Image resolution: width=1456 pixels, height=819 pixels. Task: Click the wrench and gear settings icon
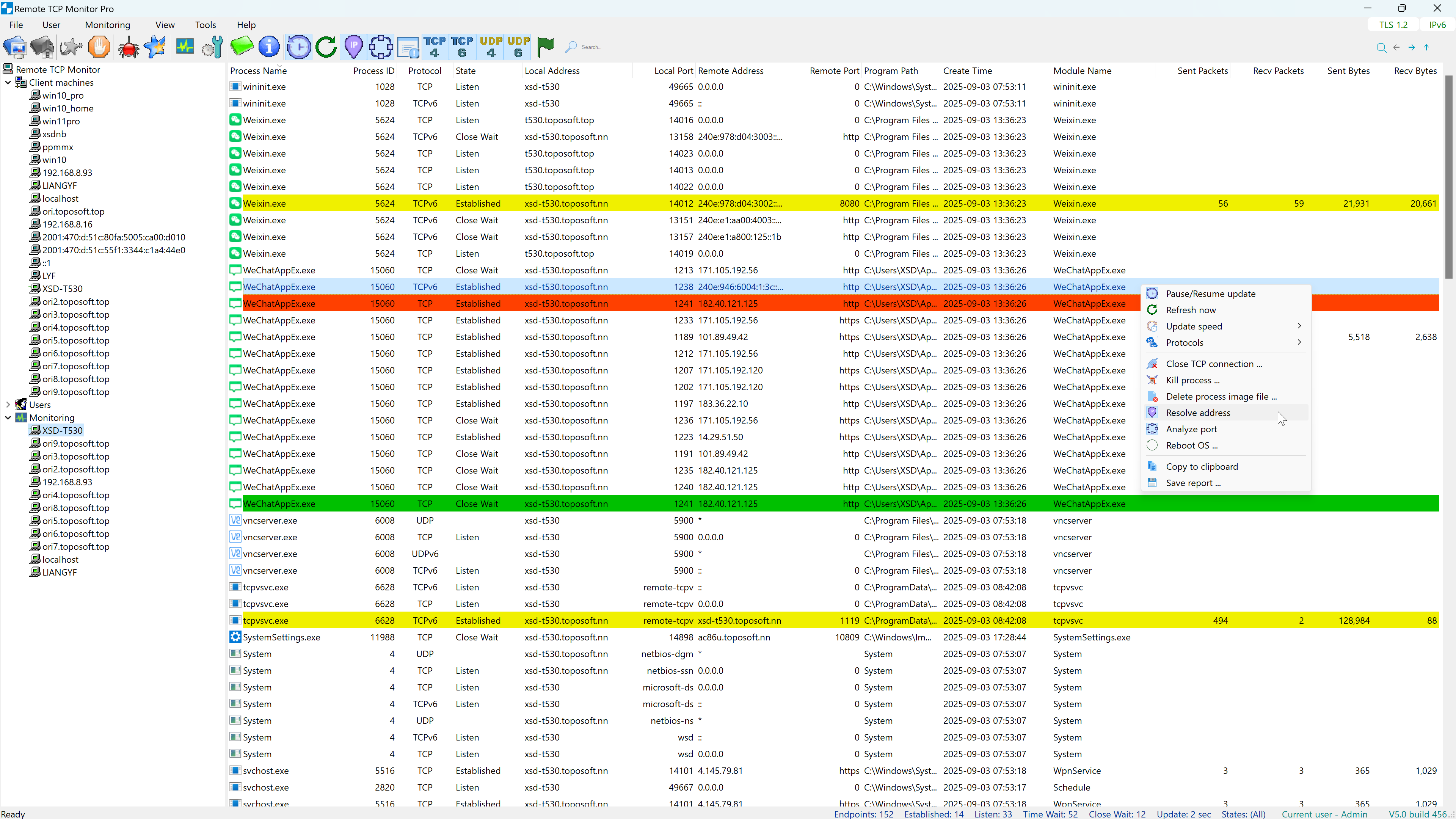tap(213, 47)
